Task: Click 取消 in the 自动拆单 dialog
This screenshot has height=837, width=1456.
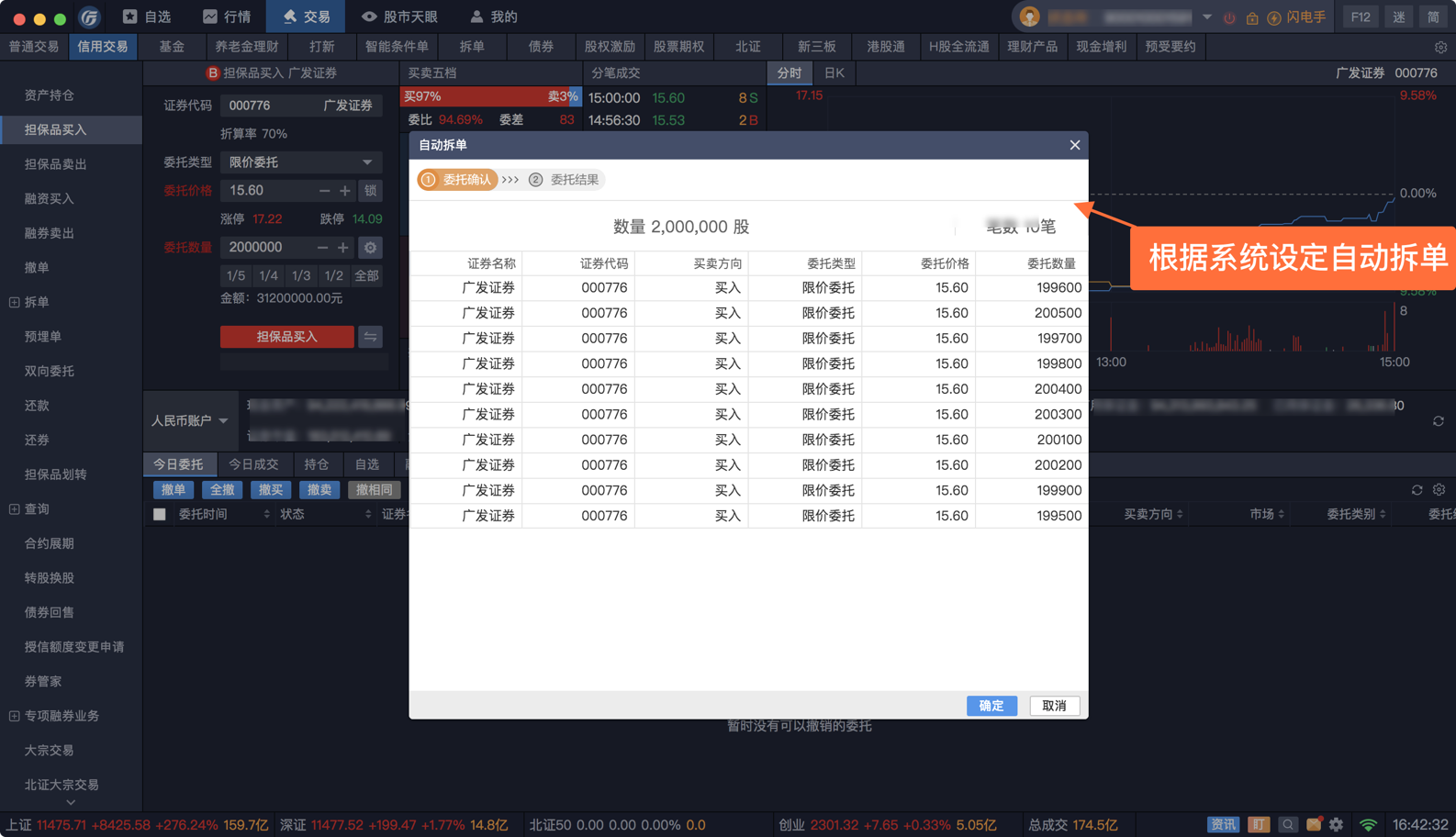Action: click(1054, 706)
